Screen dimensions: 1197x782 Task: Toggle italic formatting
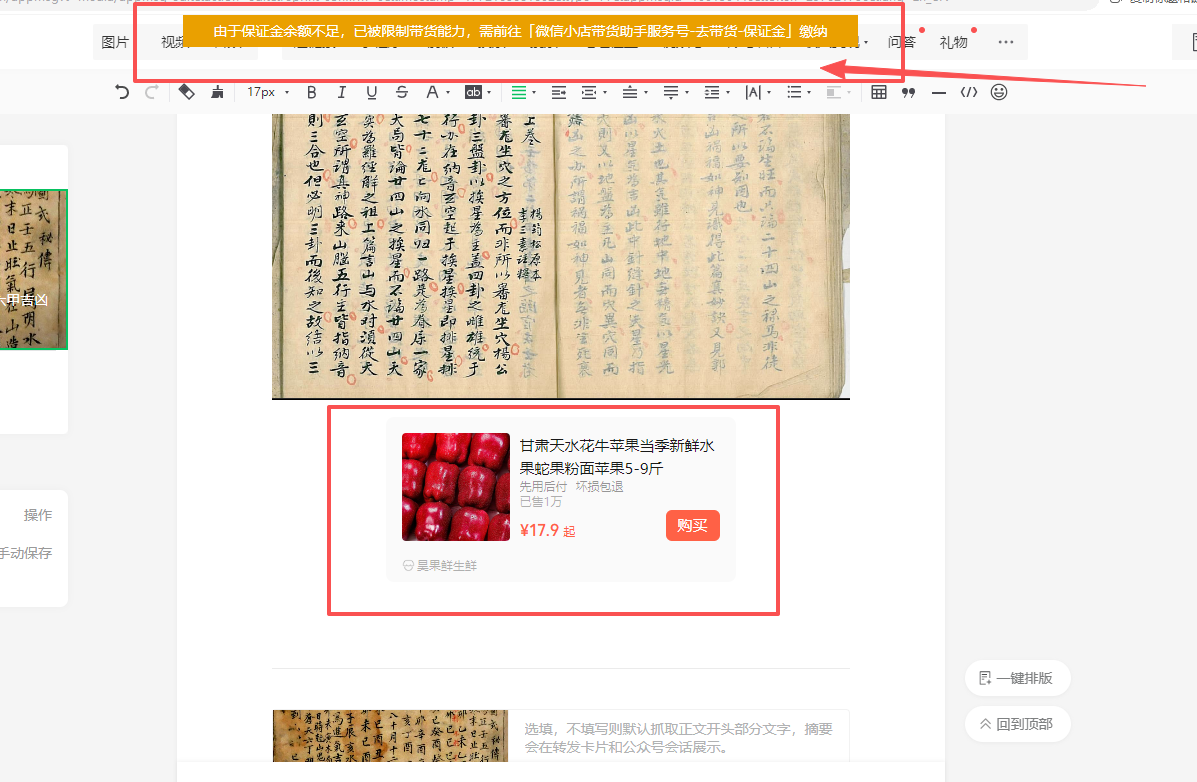[341, 92]
